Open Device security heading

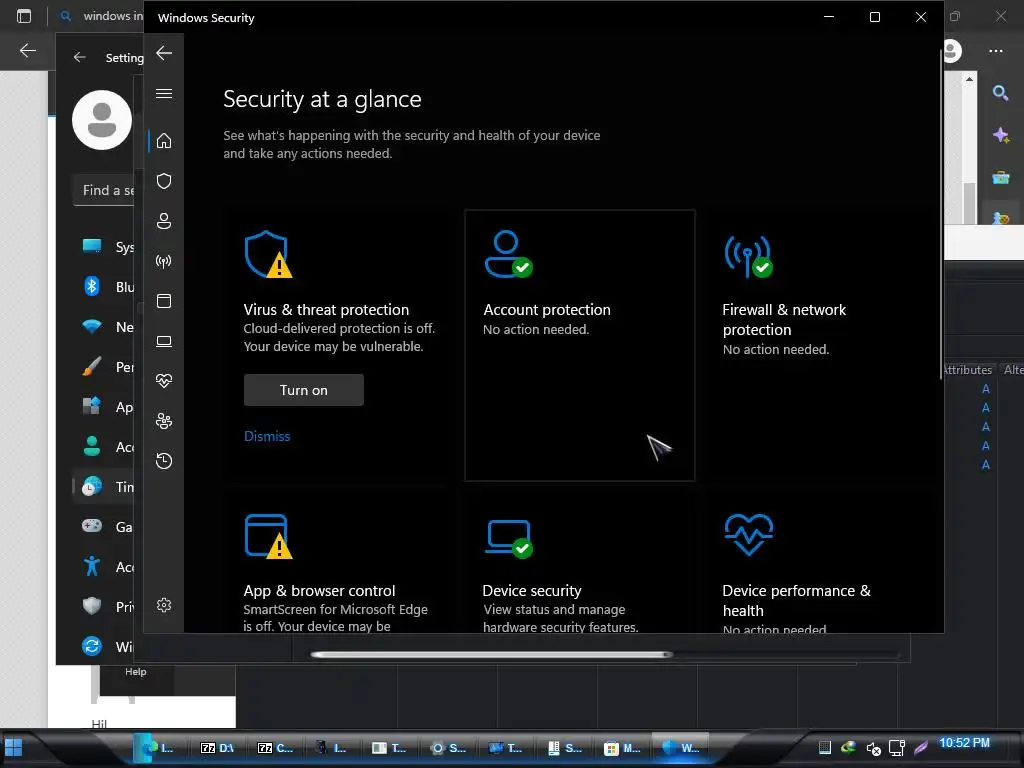(532, 590)
